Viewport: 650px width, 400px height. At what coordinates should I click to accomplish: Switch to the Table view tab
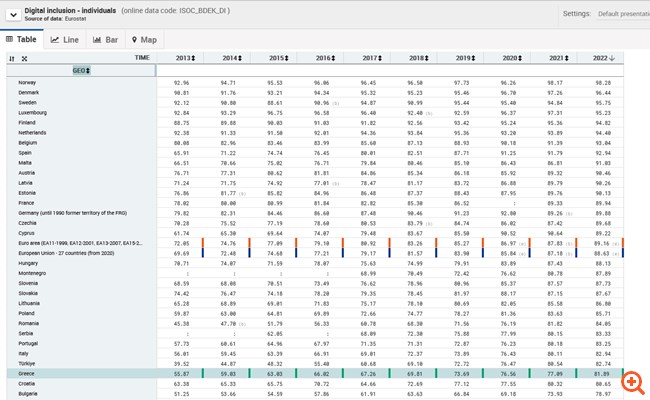(22, 39)
